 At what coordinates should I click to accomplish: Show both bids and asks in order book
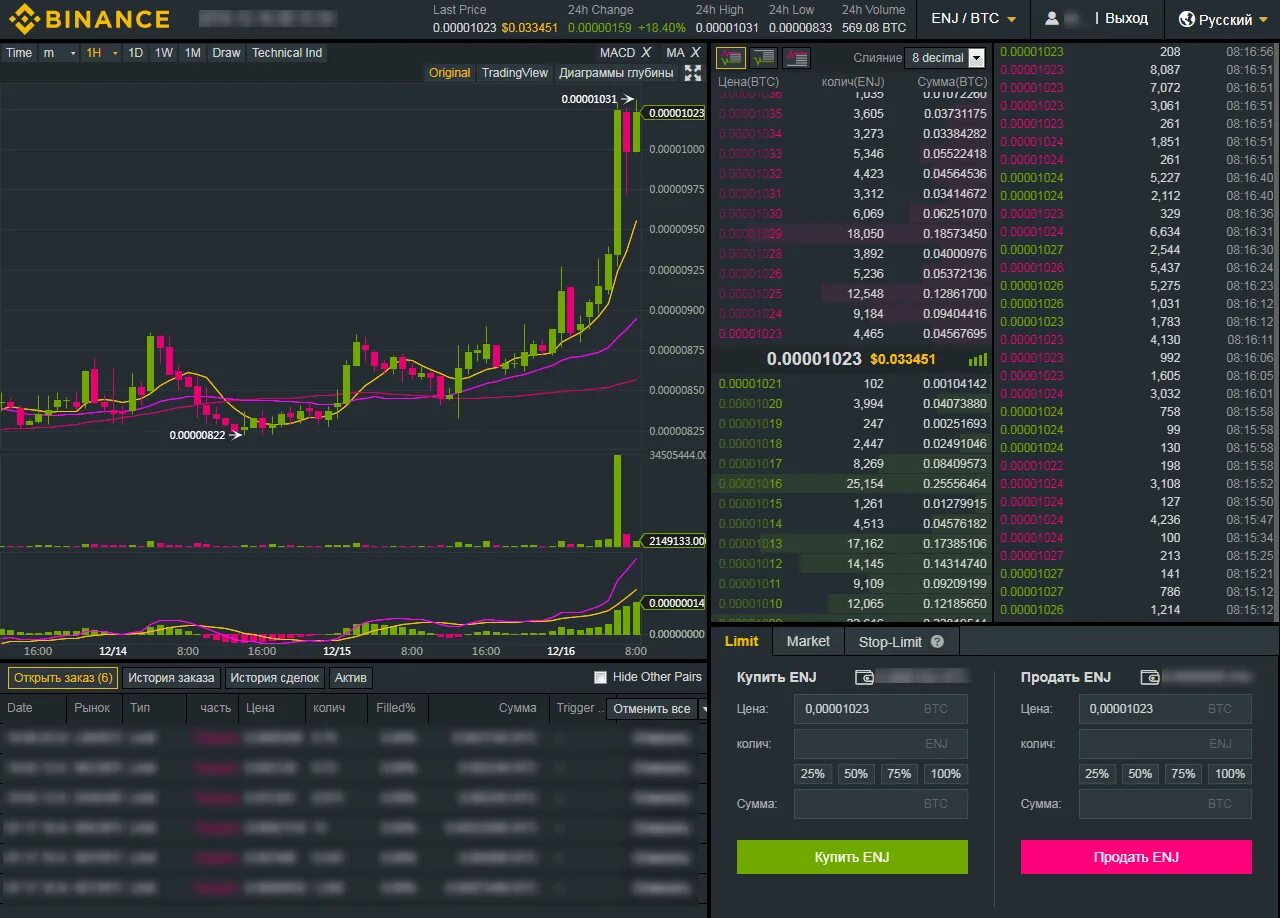pyautogui.click(x=731, y=58)
